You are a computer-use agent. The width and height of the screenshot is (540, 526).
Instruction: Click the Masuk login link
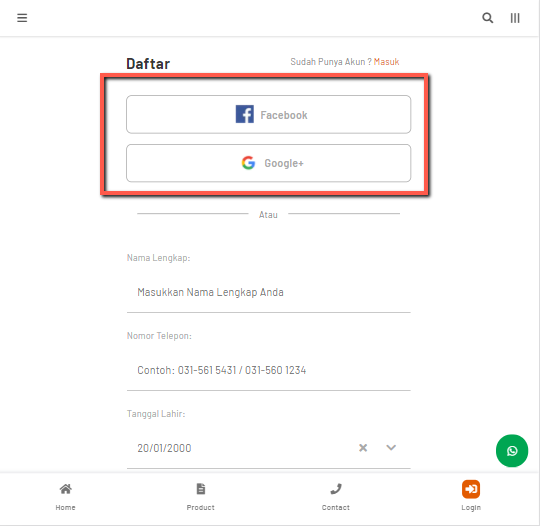pyautogui.click(x=386, y=62)
